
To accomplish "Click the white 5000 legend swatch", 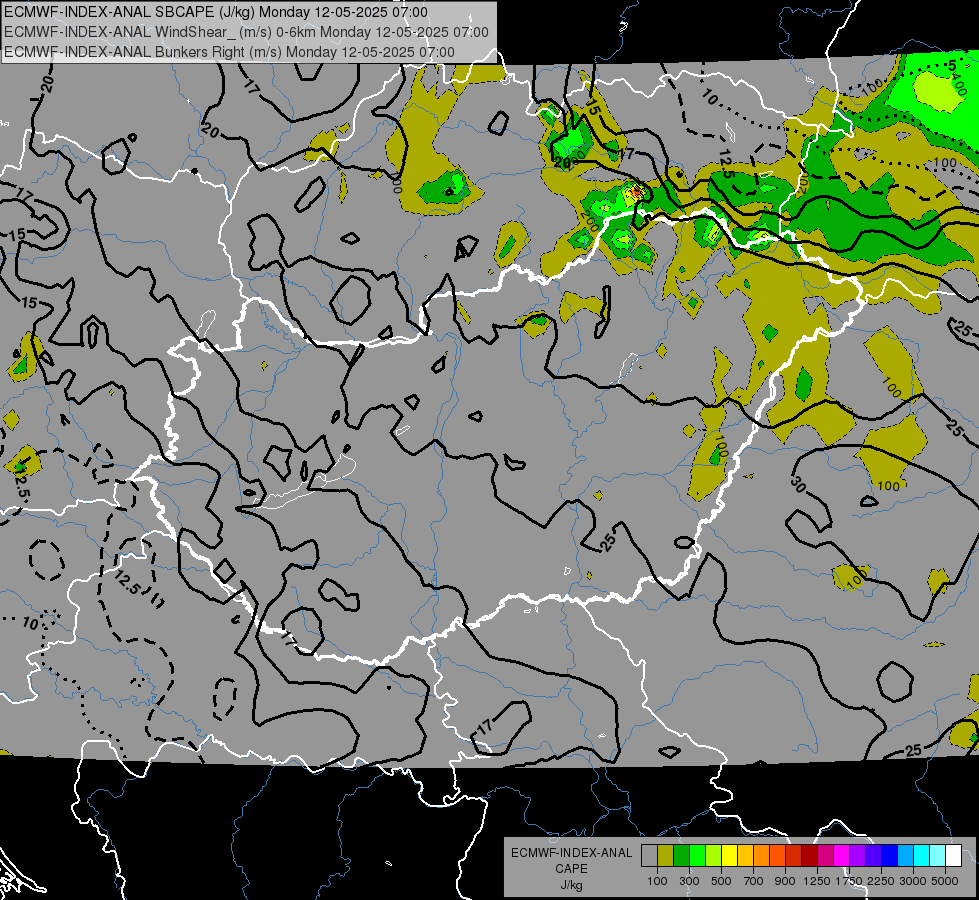I will pyautogui.click(x=953, y=856).
